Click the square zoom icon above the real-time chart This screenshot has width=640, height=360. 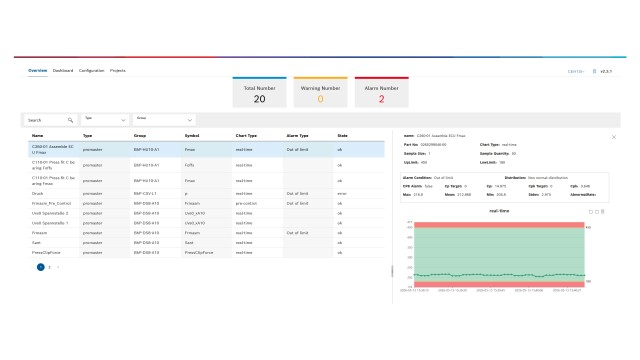click(x=597, y=211)
